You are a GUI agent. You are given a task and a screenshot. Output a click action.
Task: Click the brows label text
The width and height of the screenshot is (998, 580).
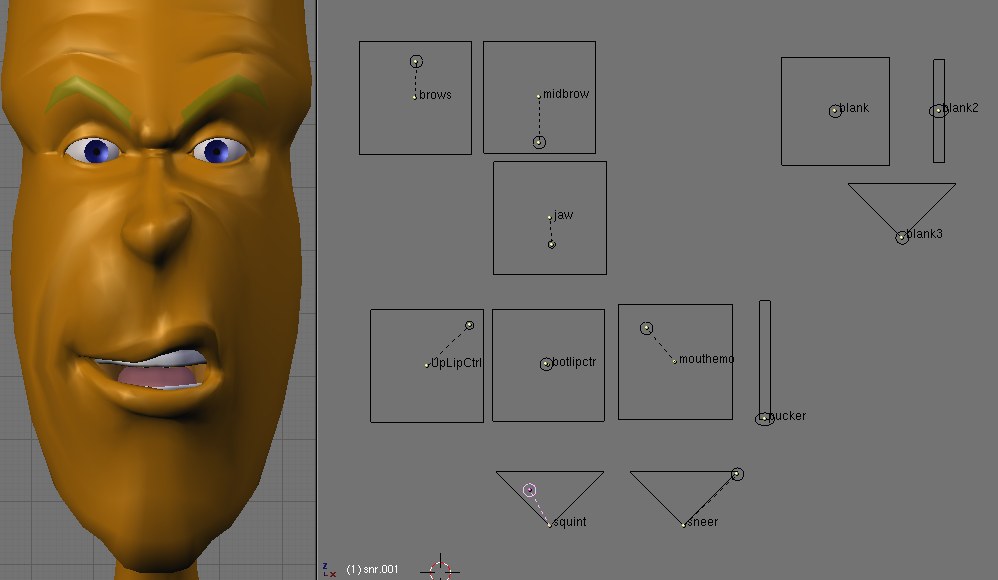[435, 95]
